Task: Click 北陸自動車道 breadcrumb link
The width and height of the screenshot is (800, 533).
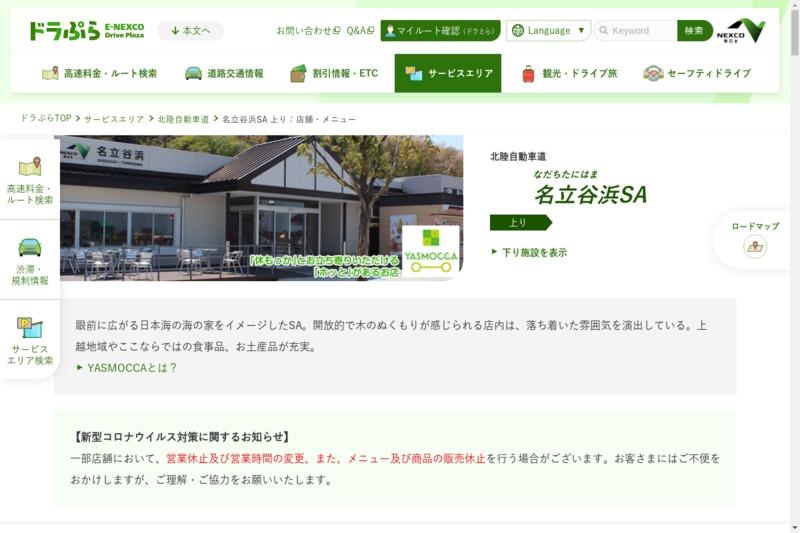Action: tap(183, 119)
